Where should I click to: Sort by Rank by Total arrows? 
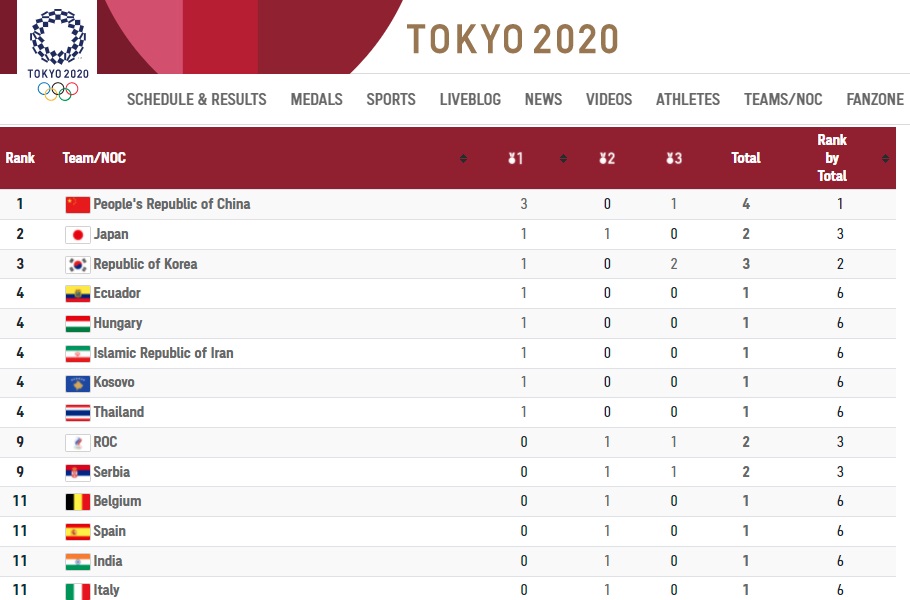pyautogui.click(x=885, y=158)
